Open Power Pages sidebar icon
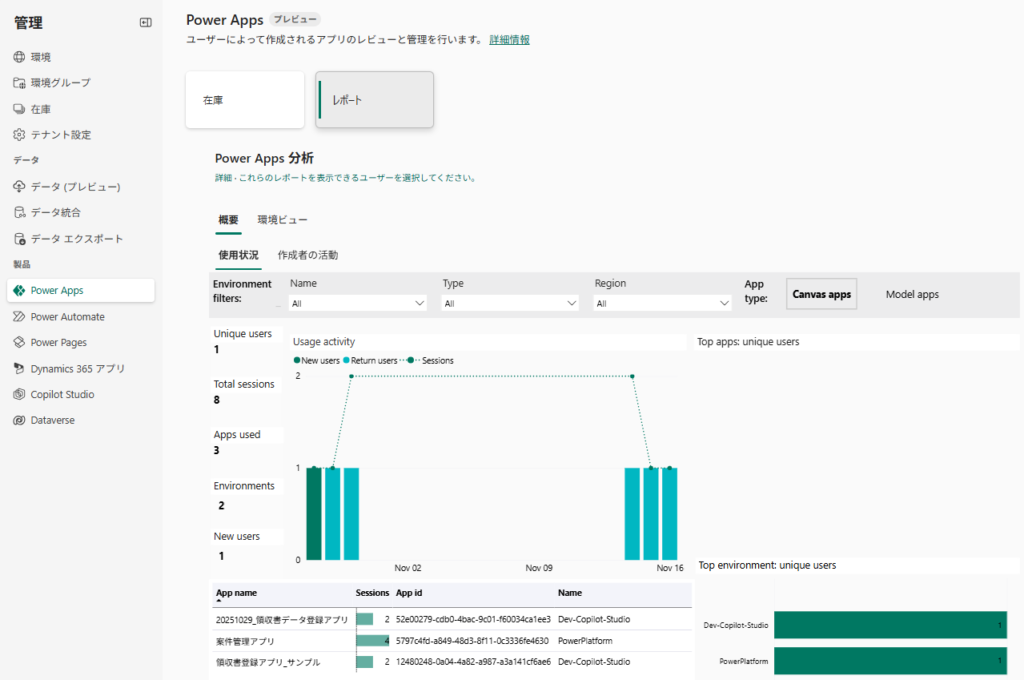This screenshot has height=680, width=1024. (x=19, y=343)
